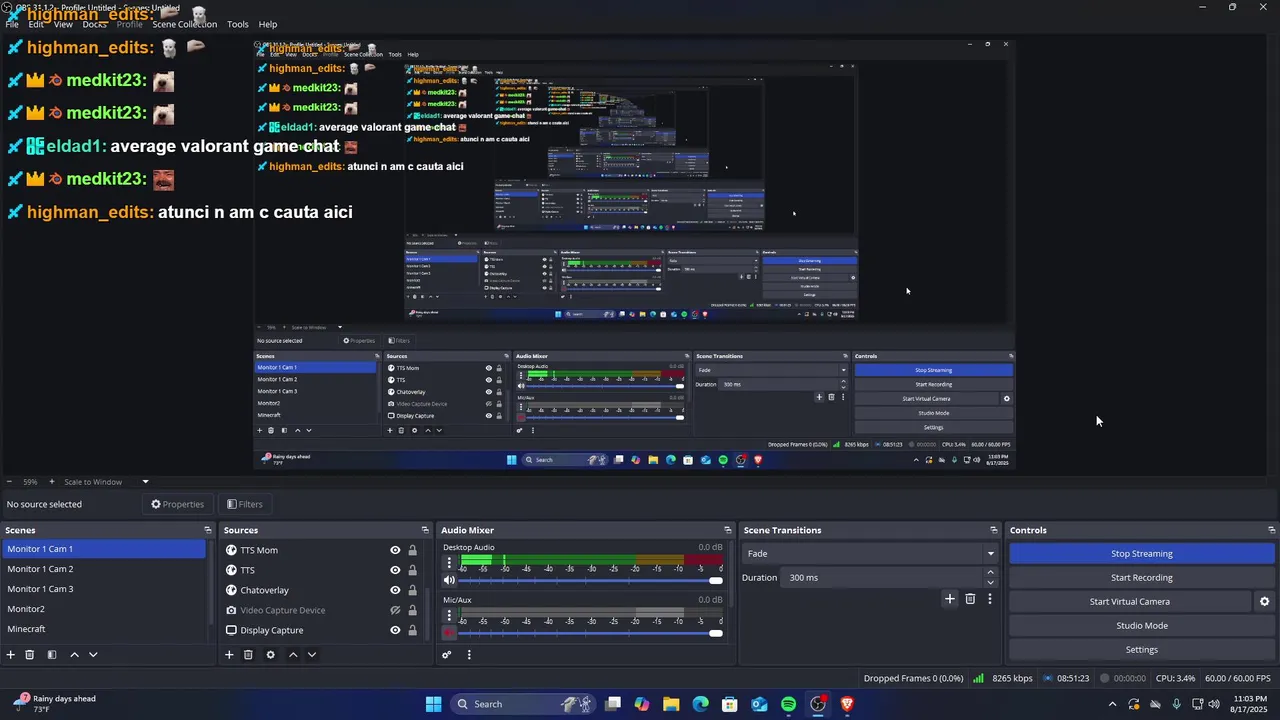This screenshot has width=1280, height=720.
Task: Decrease transition duration stepper down
Action: pos(991,582)
